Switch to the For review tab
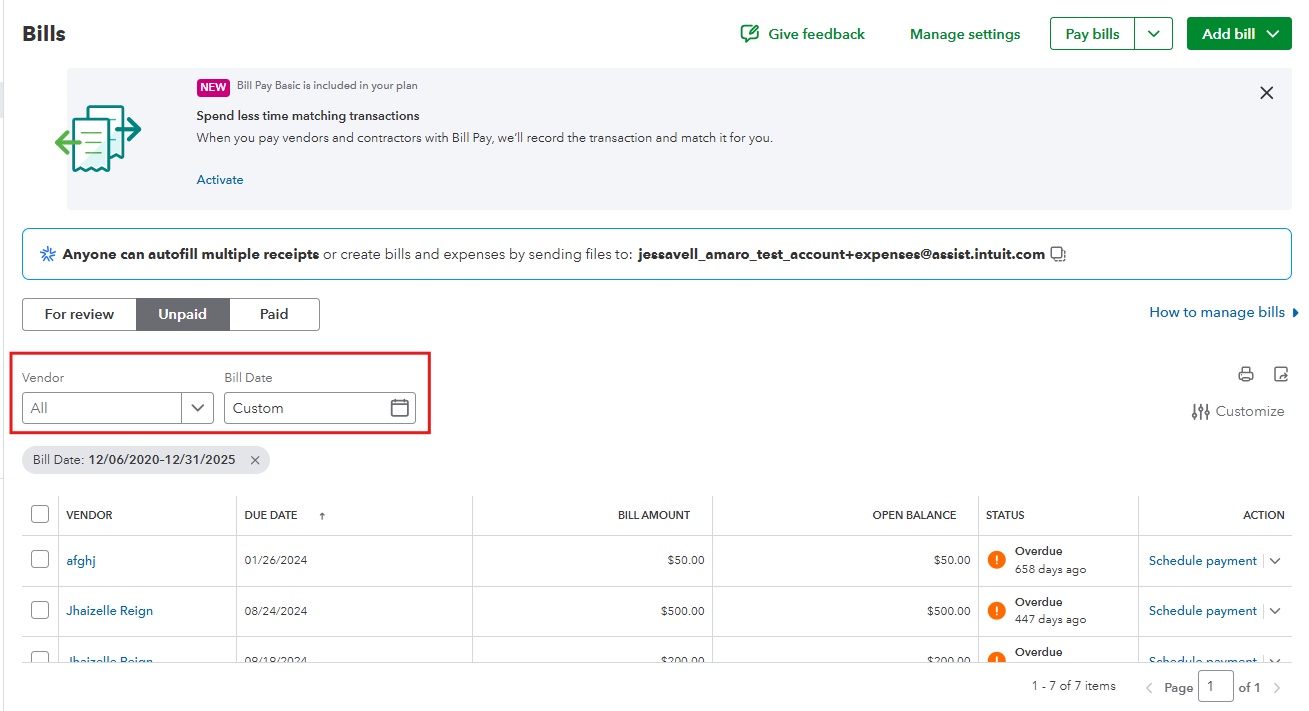This screenshot has height=711, width=1309. point(79,314)
